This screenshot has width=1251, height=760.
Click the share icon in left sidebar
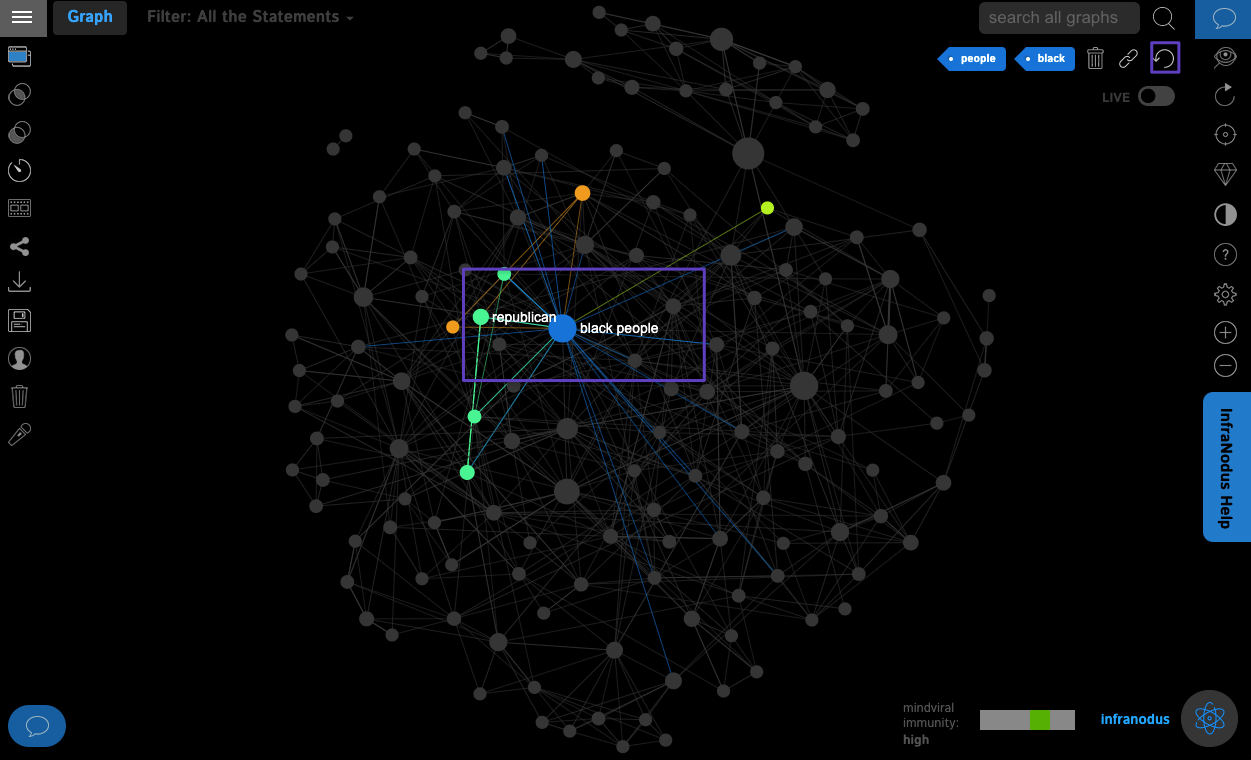(19, 246)
